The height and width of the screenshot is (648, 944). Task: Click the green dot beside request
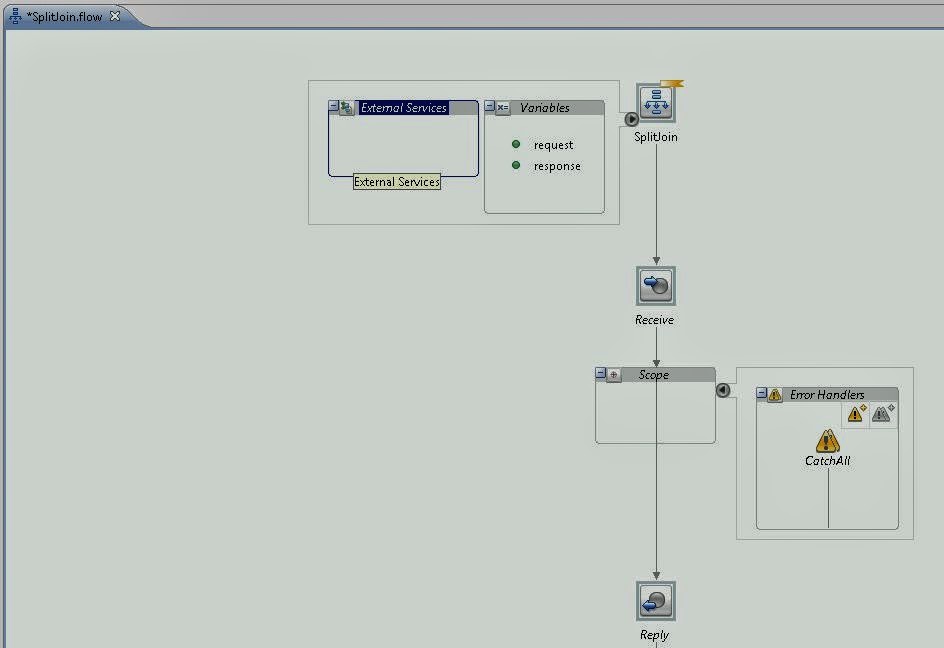516,144
